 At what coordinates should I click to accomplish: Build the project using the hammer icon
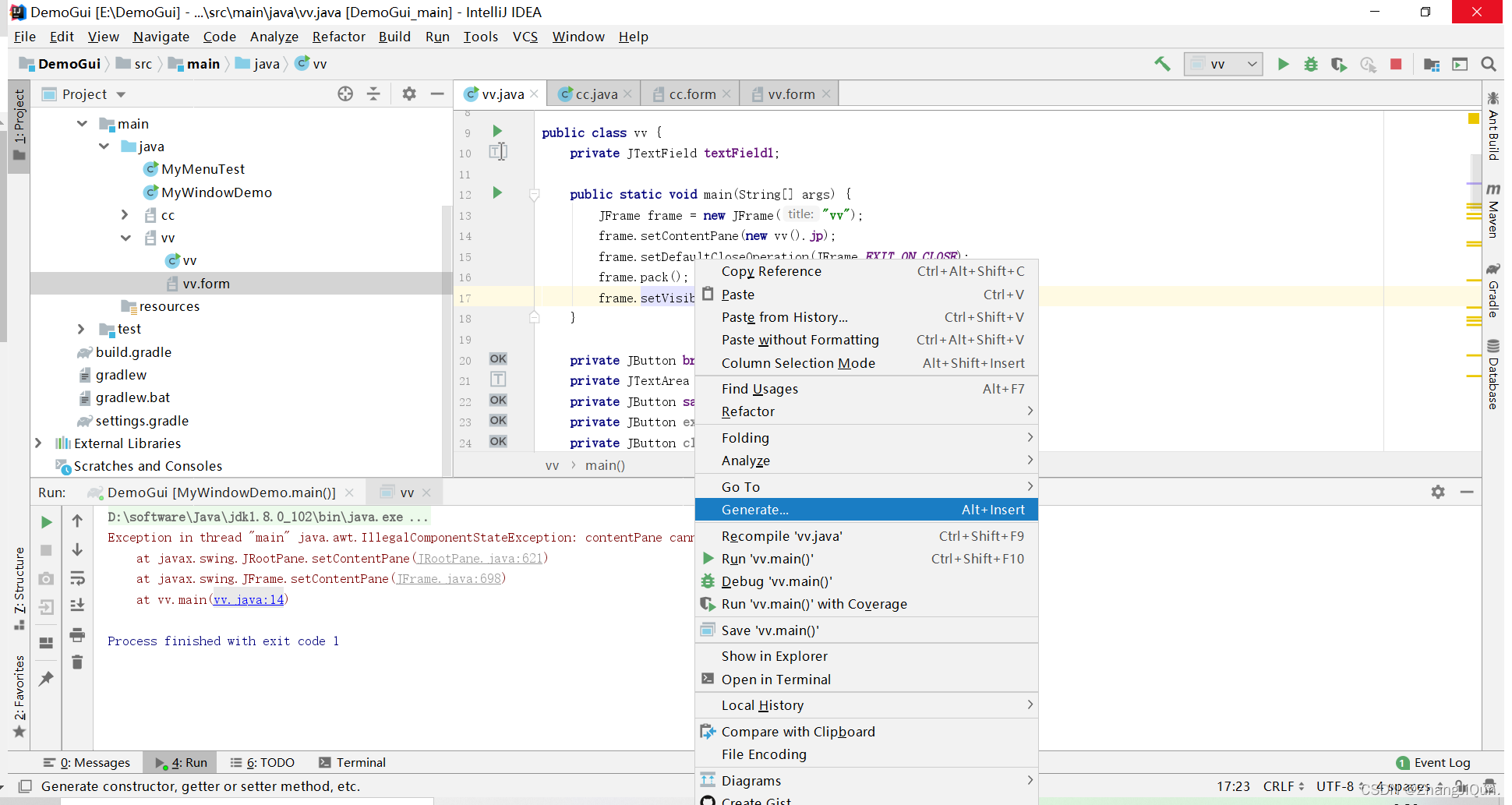point(1162,64)
